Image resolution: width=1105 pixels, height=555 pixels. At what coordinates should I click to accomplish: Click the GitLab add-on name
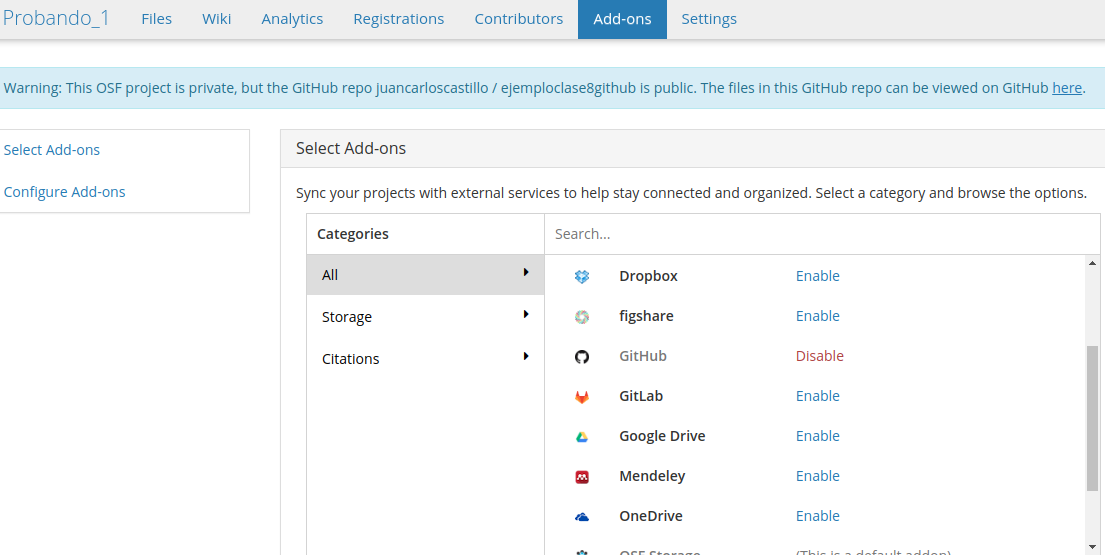point(641,396)
